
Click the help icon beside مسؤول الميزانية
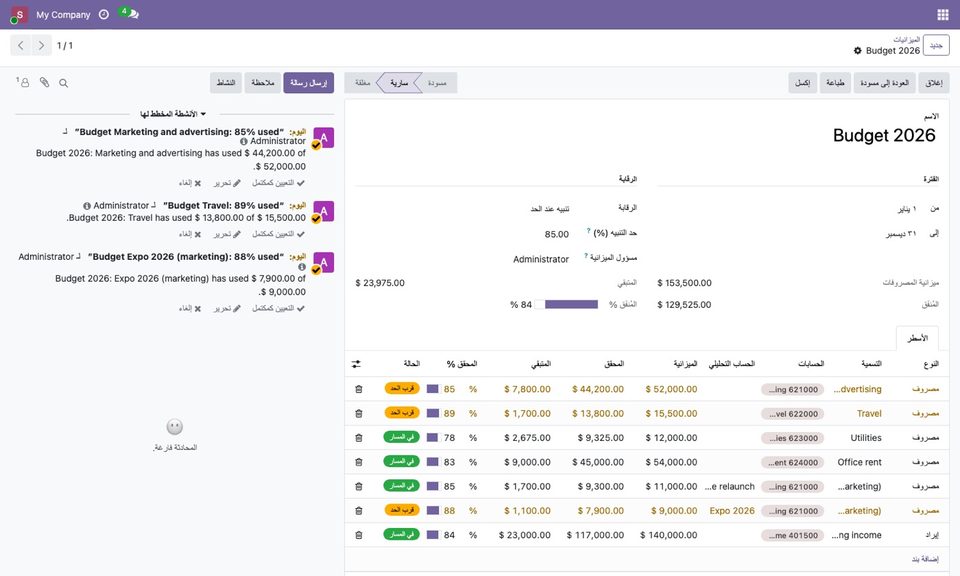(585, 256)
